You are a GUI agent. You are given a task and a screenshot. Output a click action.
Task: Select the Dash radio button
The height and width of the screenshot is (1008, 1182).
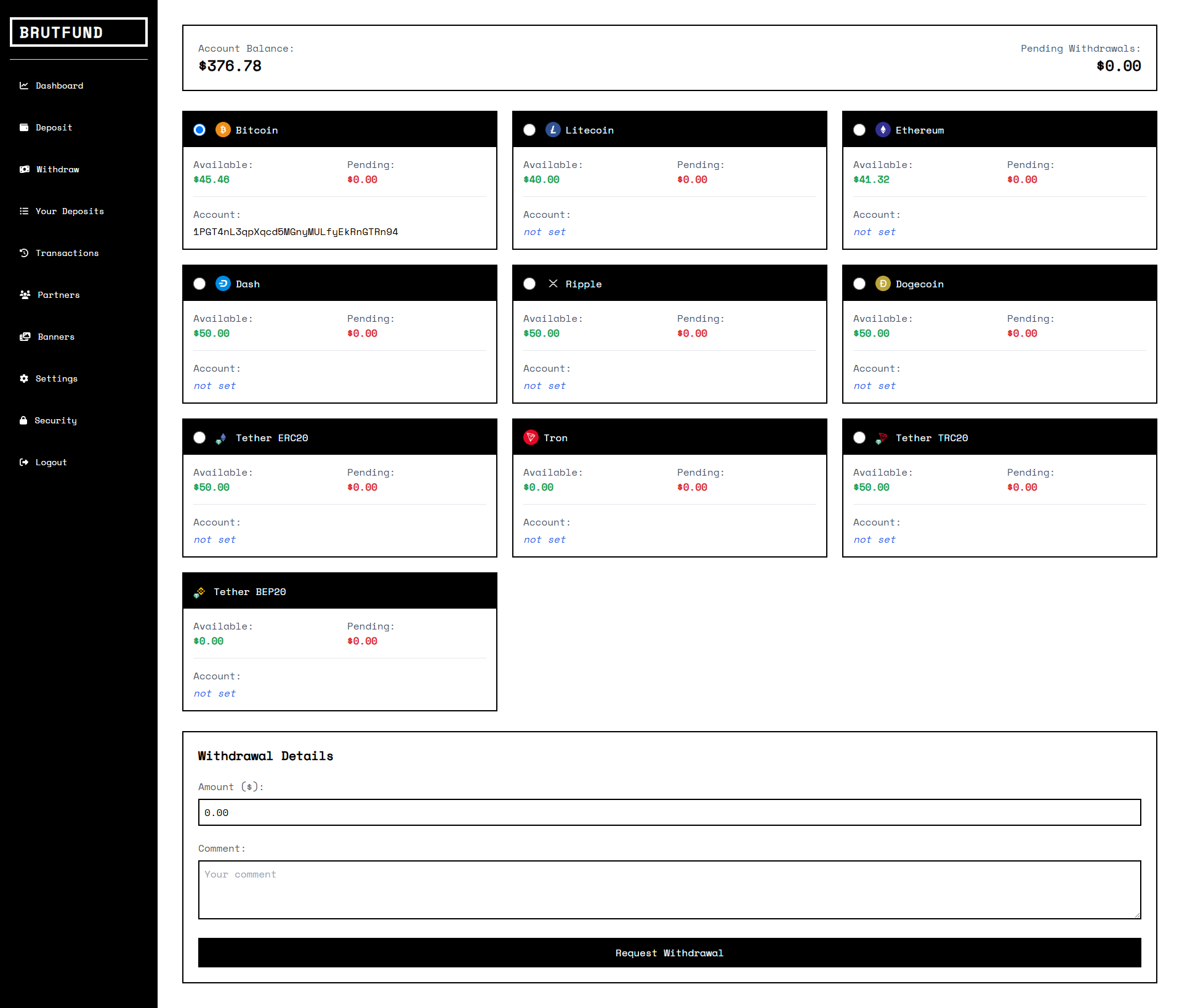tap(199, 284)
